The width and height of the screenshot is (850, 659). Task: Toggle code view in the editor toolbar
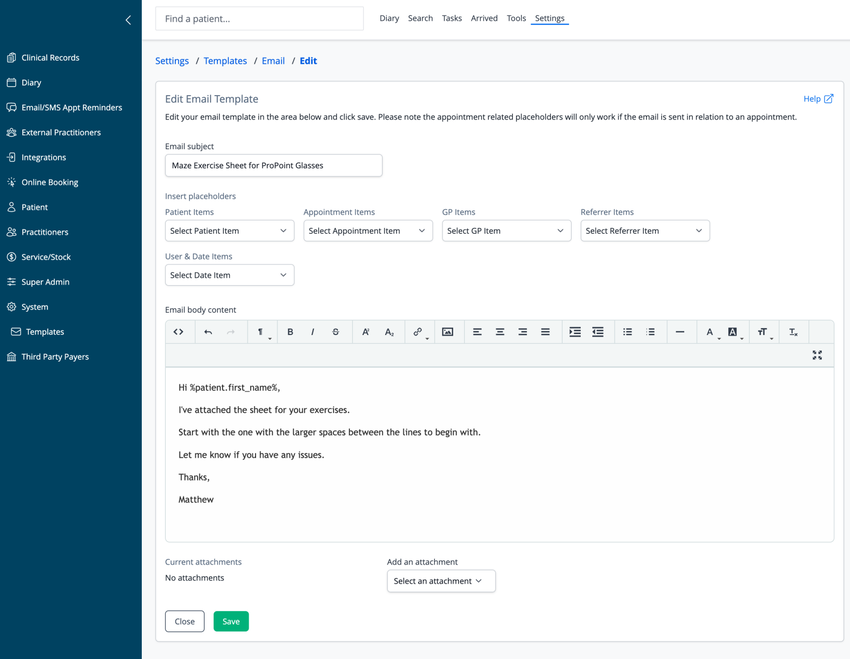[178, 332]
